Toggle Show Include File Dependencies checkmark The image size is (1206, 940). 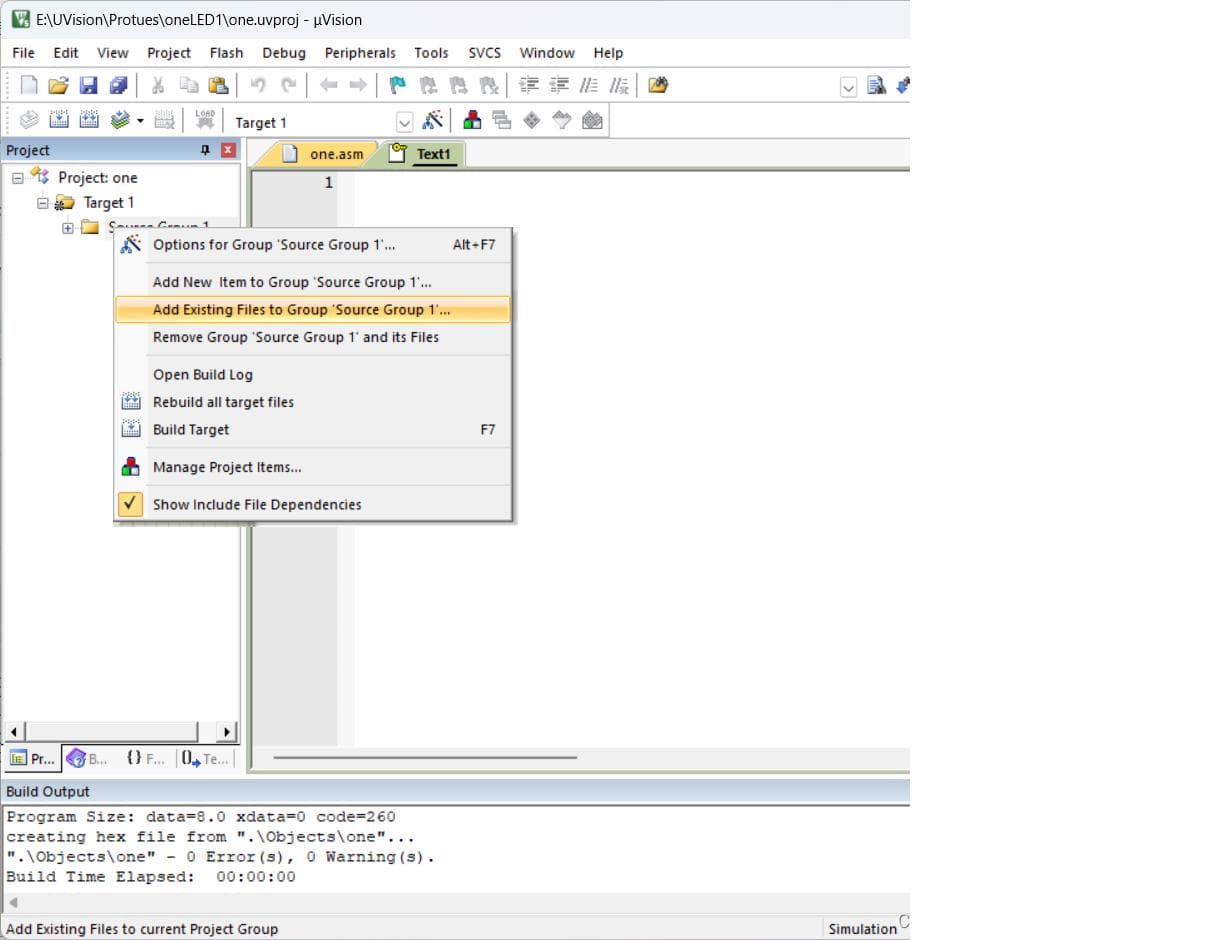[131, 504]
